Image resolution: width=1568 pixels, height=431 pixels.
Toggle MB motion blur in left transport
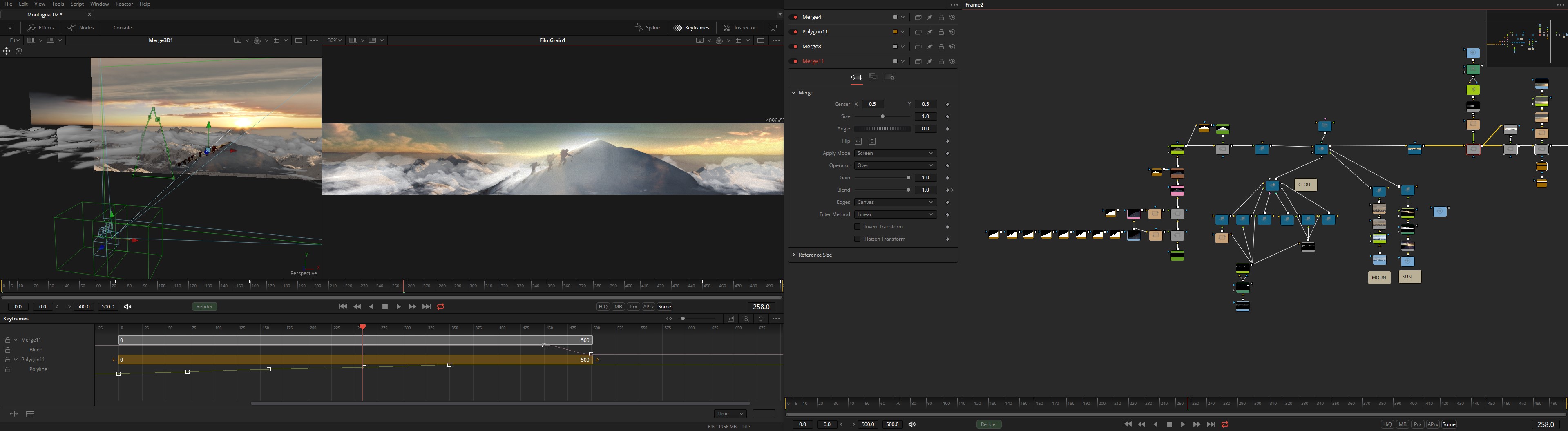(619, 307)
